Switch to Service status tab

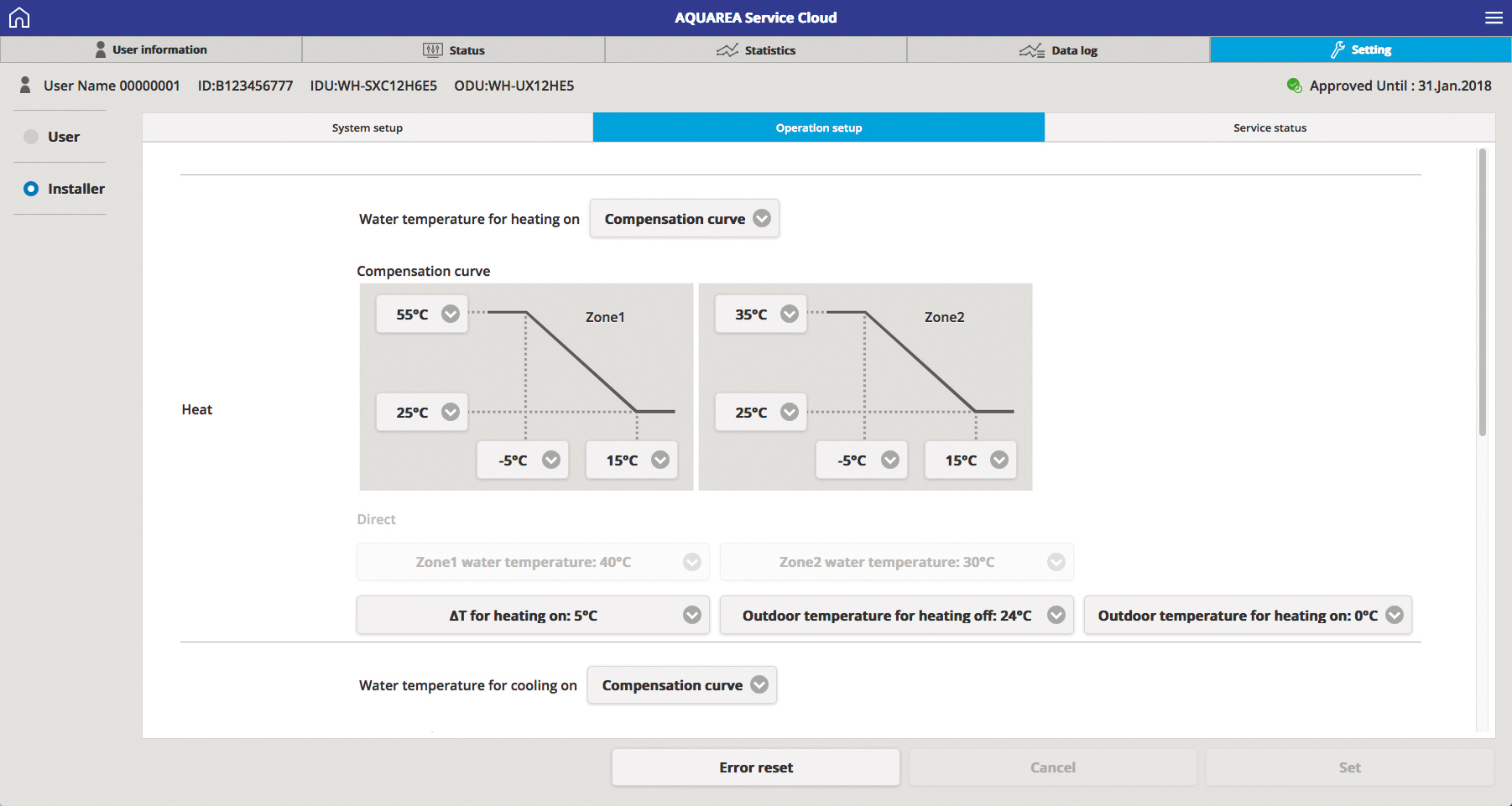click(1270, 128)
